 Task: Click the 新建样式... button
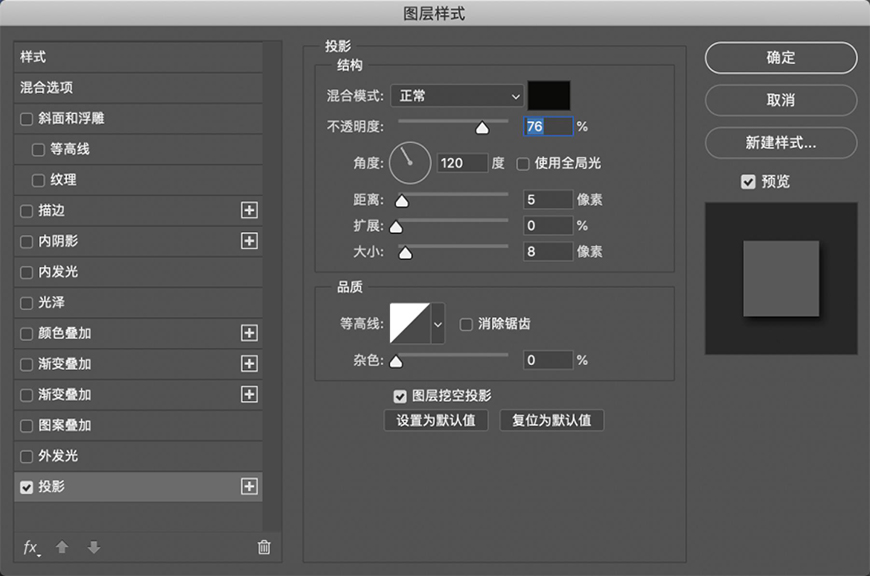coord(781,143)
